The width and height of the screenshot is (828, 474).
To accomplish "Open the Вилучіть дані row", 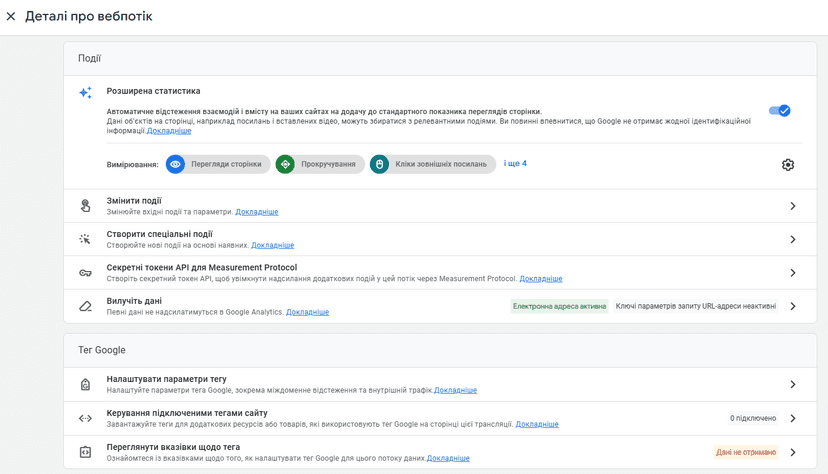I will [440, 306].
